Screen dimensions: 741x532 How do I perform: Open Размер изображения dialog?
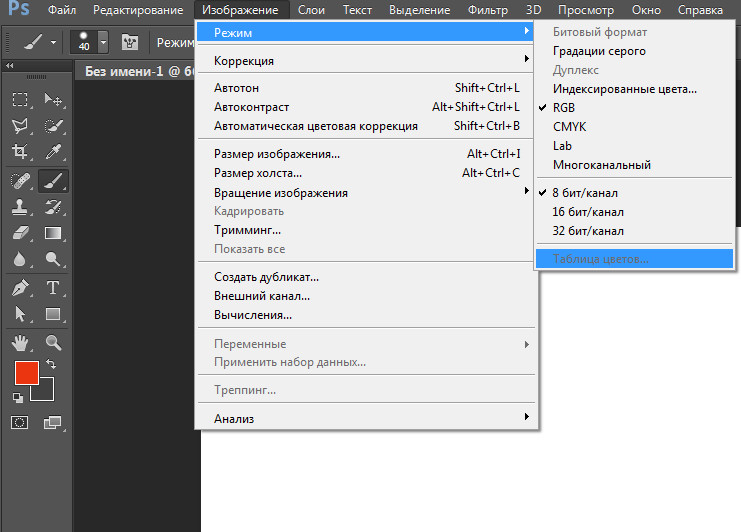[365, 154]
